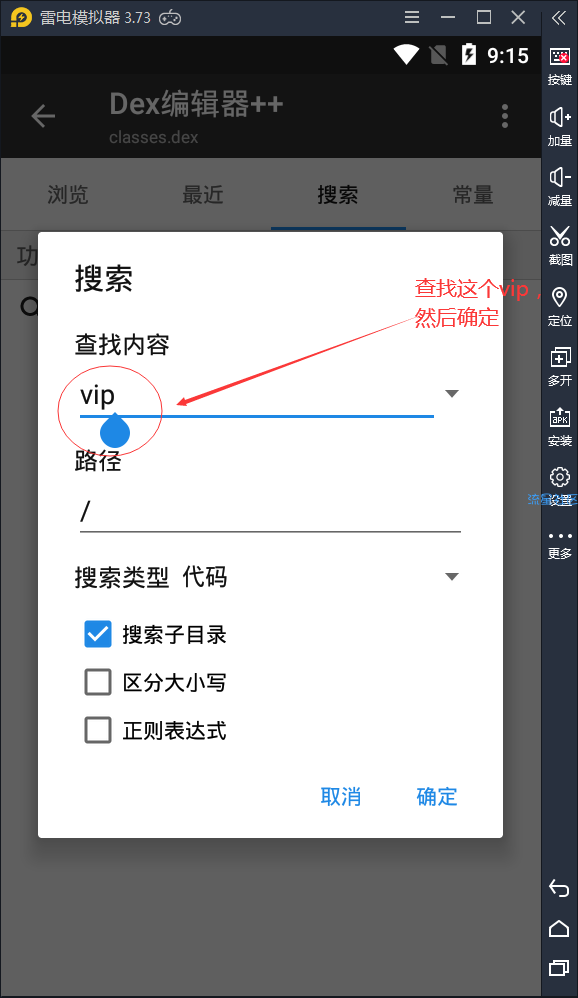Click the 减量 volume down icon
This screenshot has width=578, height=998.
pyautogui.click(x=560, y=186)
